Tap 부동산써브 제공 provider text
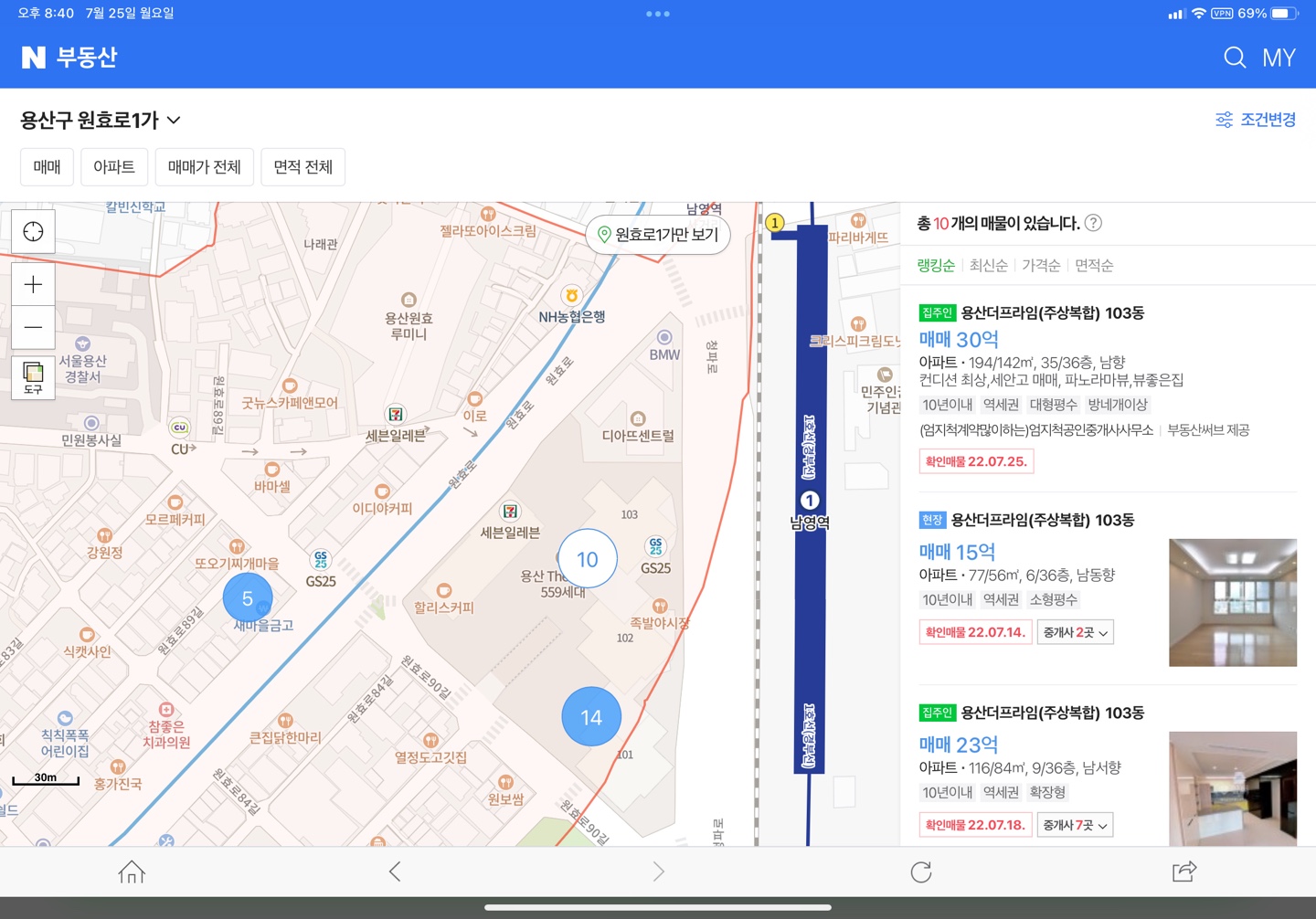 click(1208, 430)
